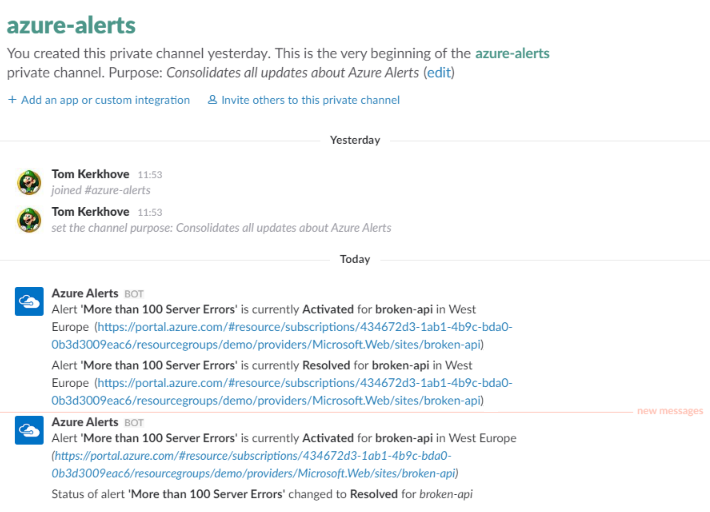The width and height of the screenshot is (710, 512).
Task: Click the 11:53 timestamp on channel purpose message
Action: pos(150,212)
